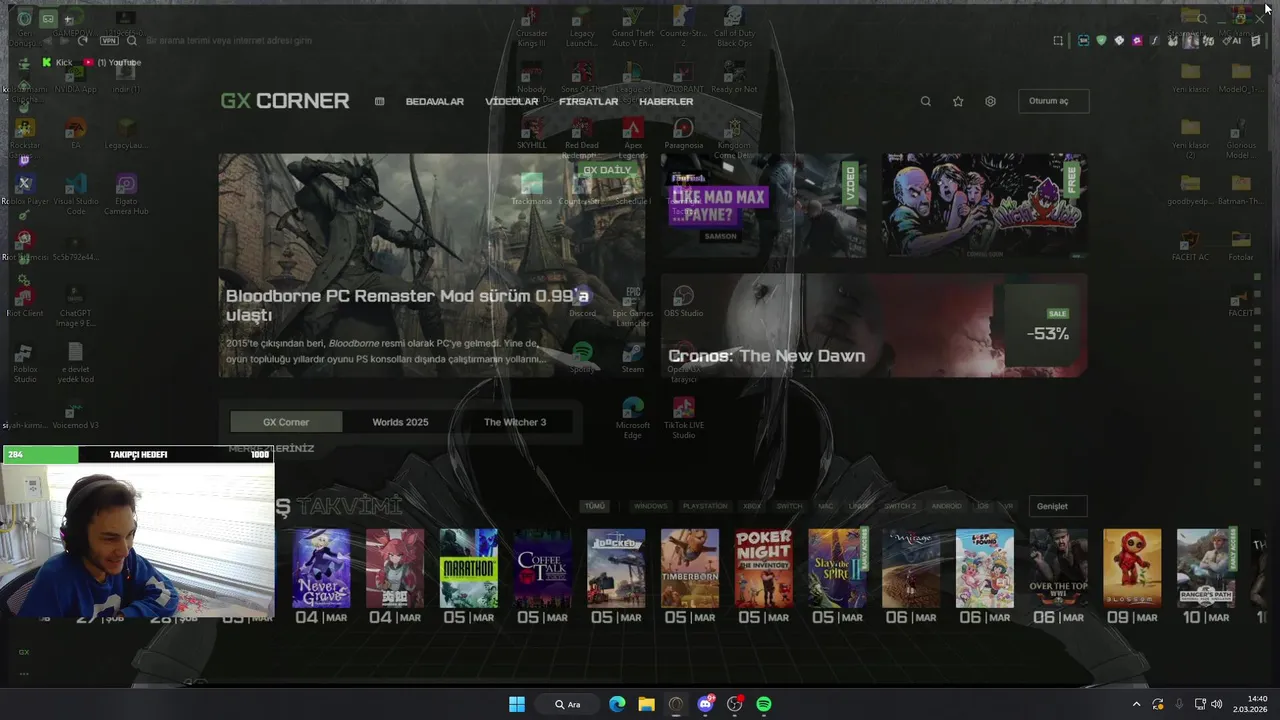Click the Spotify desktop shortcut
Screen dimensions: 1280x720
(583, 358)
